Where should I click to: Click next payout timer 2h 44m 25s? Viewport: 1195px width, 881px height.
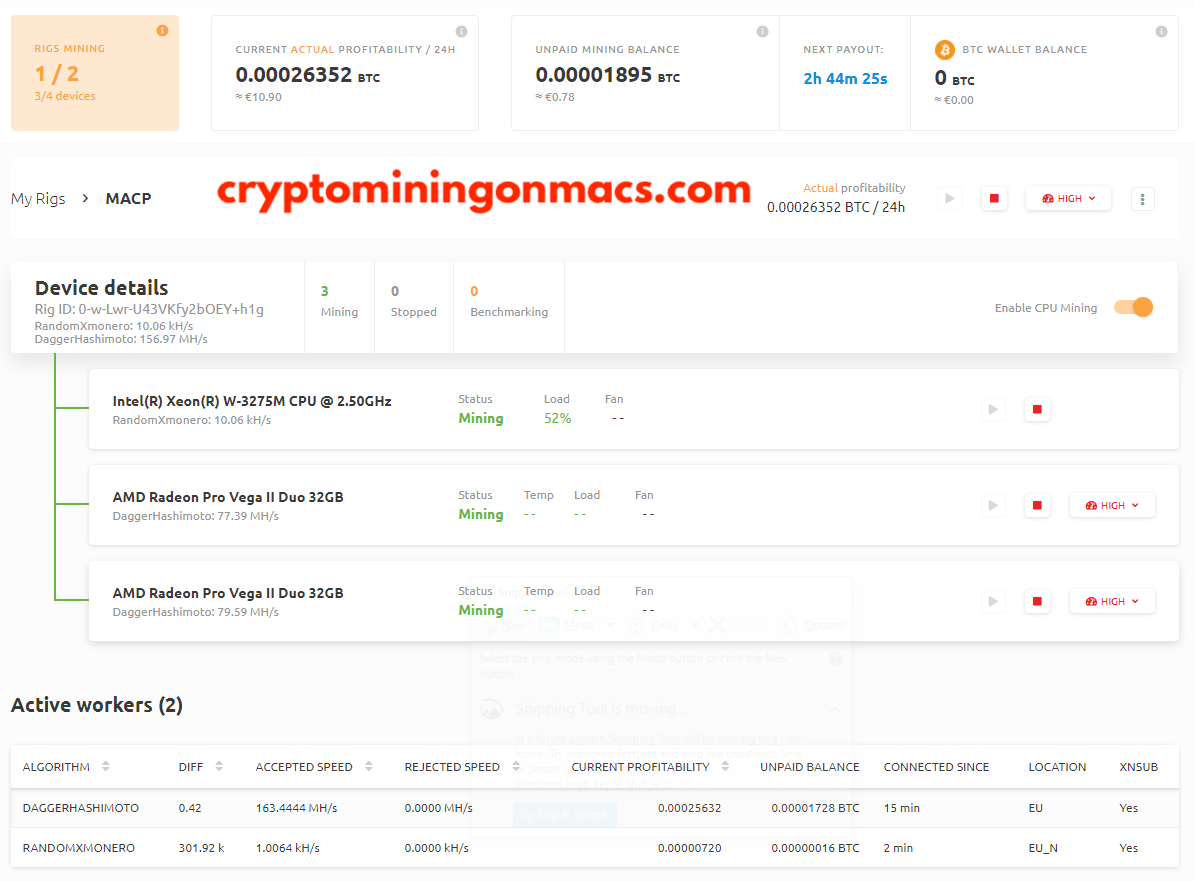pos(845,78)
